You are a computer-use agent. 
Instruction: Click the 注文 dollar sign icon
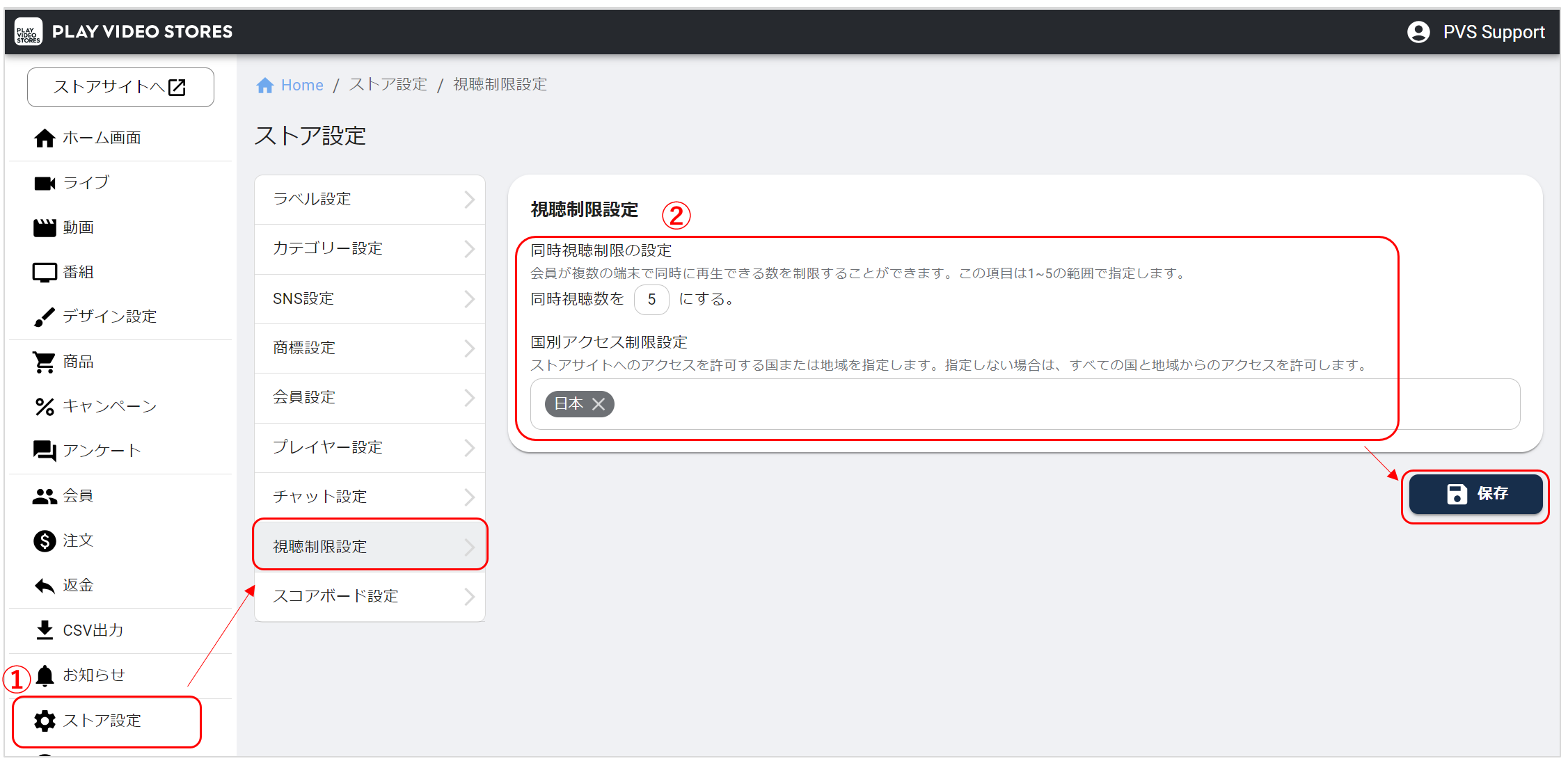pos(45,540)
